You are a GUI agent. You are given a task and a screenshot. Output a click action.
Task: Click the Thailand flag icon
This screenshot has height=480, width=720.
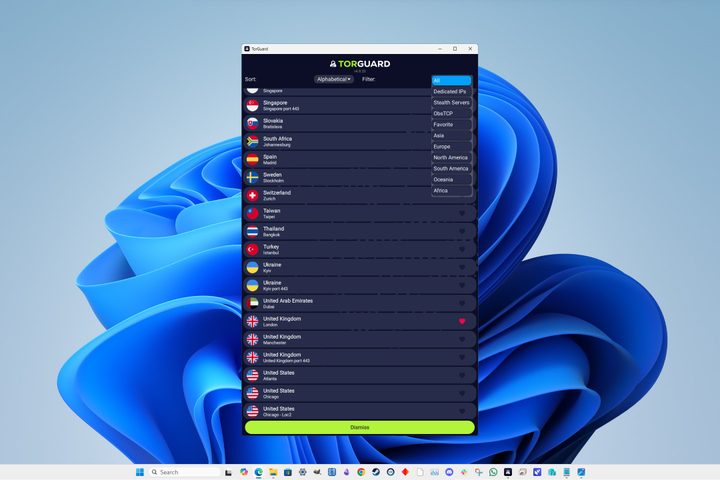252,232
